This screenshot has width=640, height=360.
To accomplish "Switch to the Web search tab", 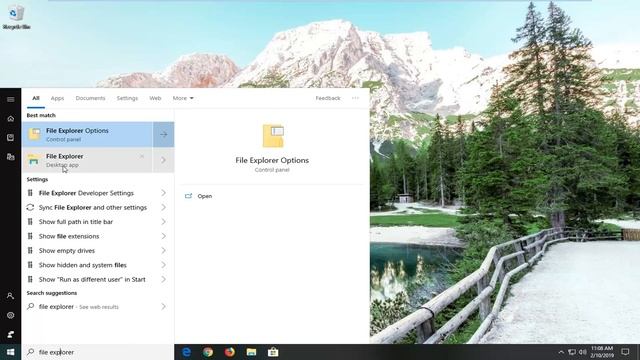I will [155, 98].
